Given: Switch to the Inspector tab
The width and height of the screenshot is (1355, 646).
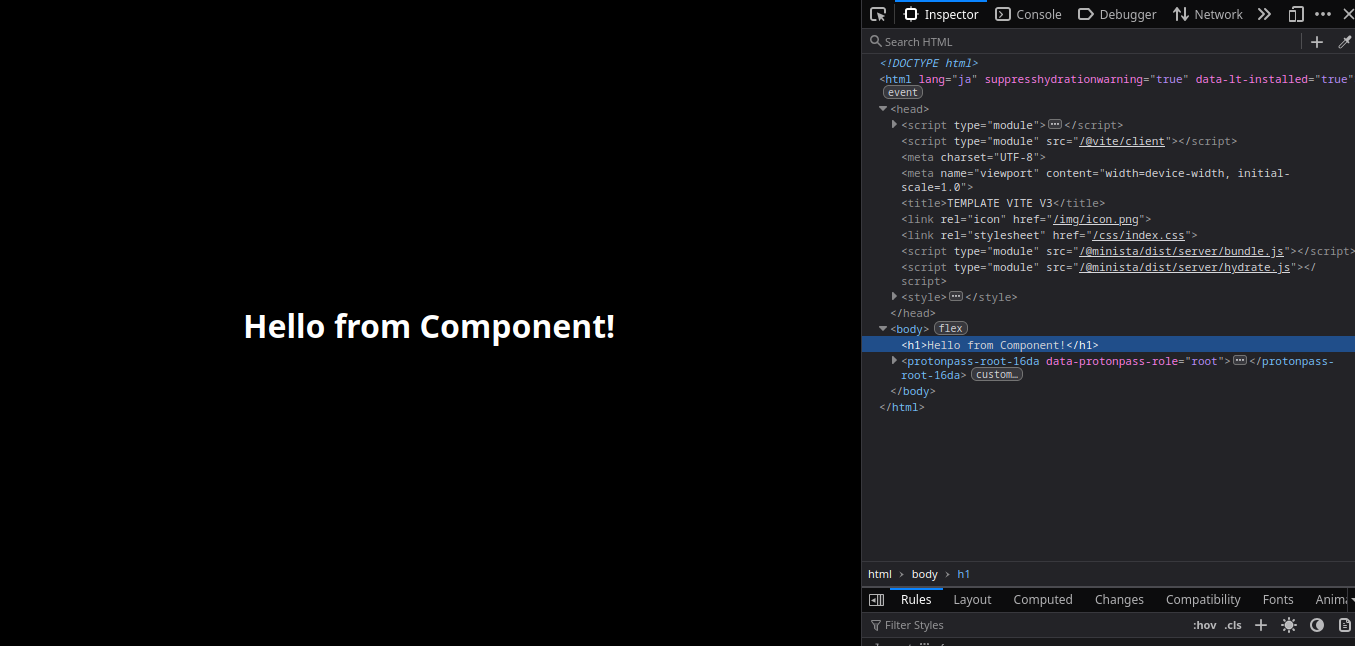Looking at the screenshot, I should [x=941, y=14].
